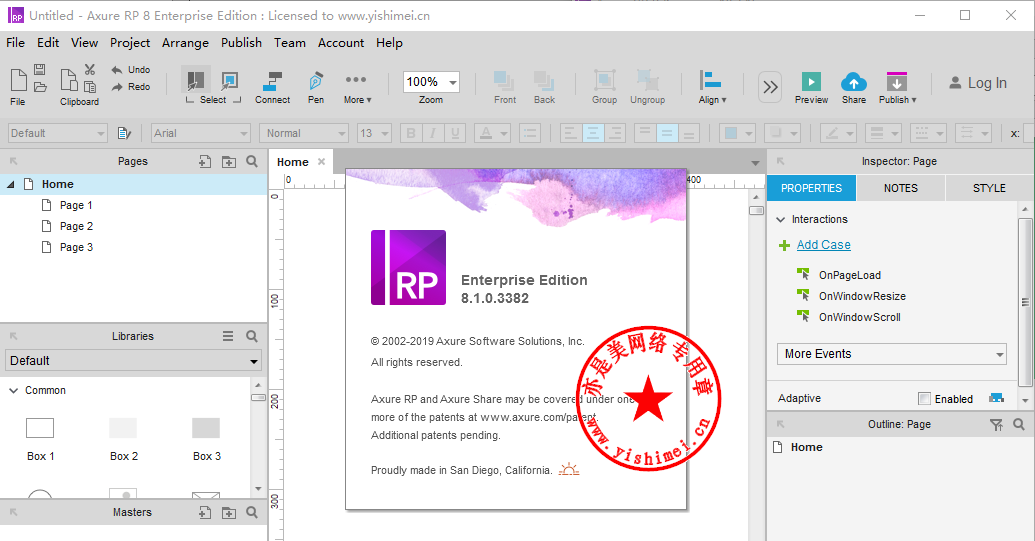Screen dimensions: 1035x541
Task: Open the Edit menu
Action: click(x=48, y=43)
